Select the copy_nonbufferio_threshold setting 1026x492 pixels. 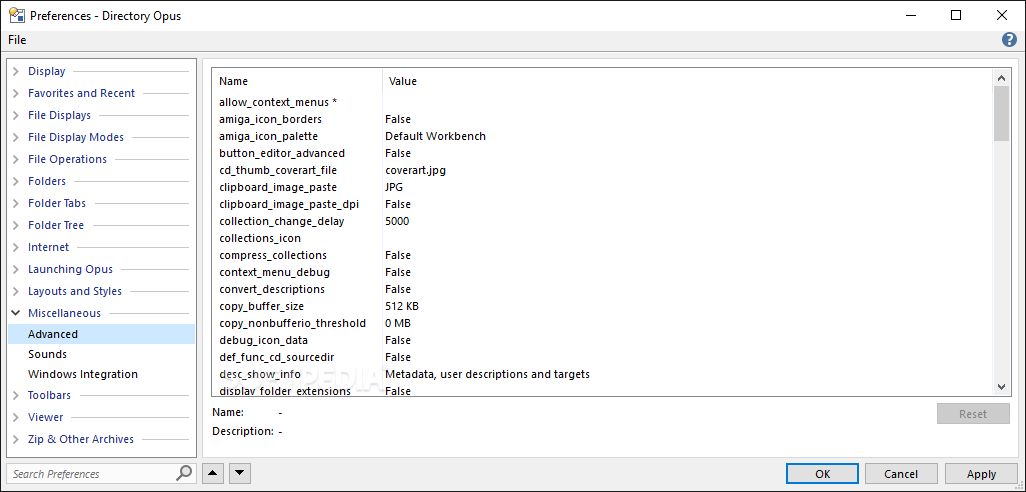(292, 323)
